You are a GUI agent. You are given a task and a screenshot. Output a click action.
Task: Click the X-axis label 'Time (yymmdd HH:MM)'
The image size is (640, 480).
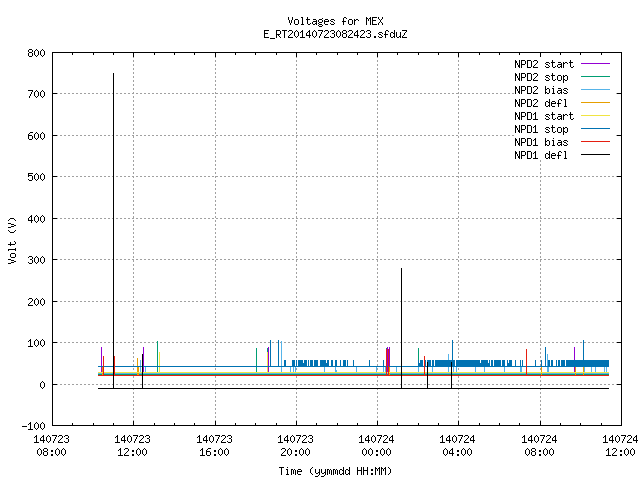pos(335,471)
